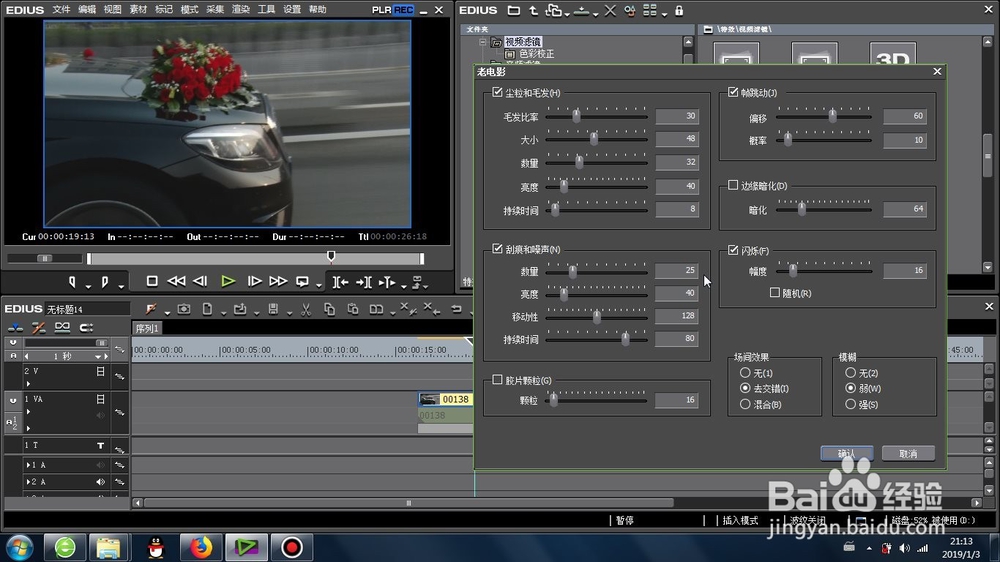This screenshot has height=562, width=1000.
Task: Click the 大小 value field showing 48
Action: (677, 139)
